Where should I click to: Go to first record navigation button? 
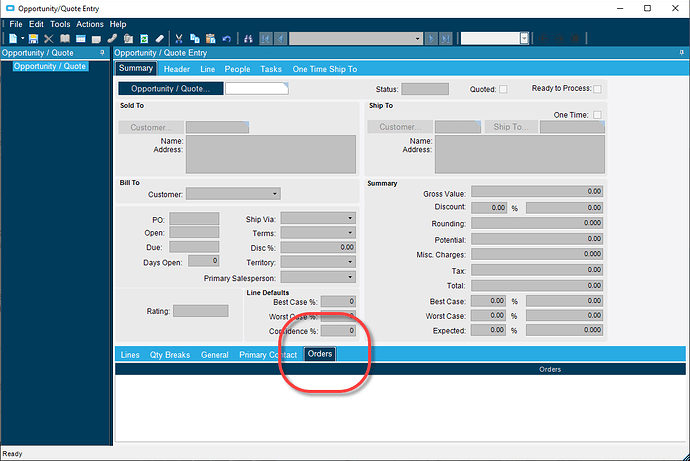click(x=266, y=39)
